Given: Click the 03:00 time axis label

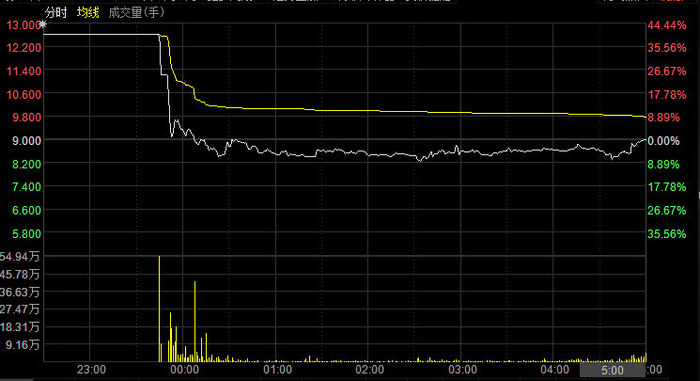Looking at the screenshot, I should pyautogui.click(x=462, y=369).
